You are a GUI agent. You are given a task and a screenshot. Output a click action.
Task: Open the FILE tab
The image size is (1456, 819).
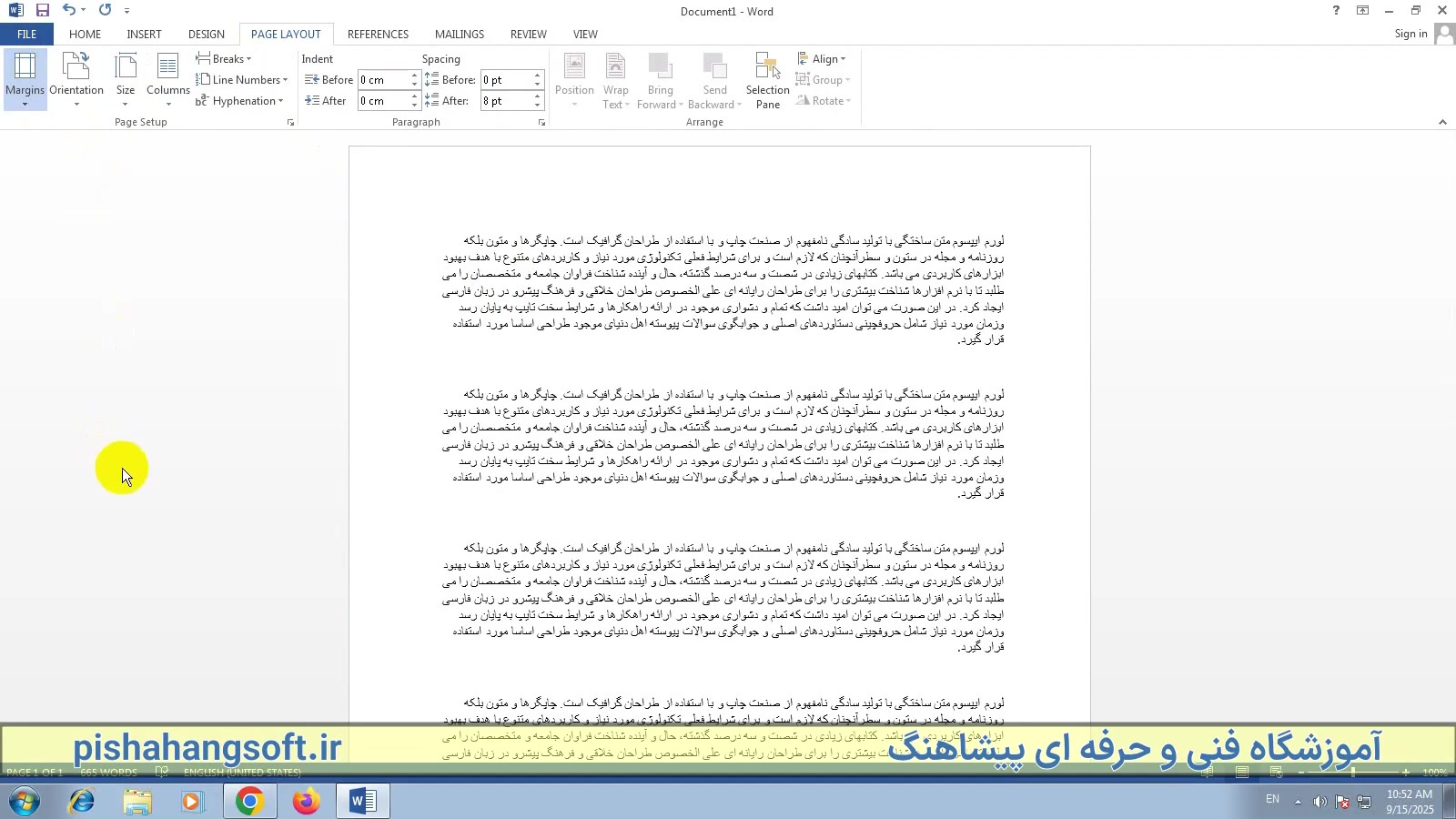tap(26, 35)
